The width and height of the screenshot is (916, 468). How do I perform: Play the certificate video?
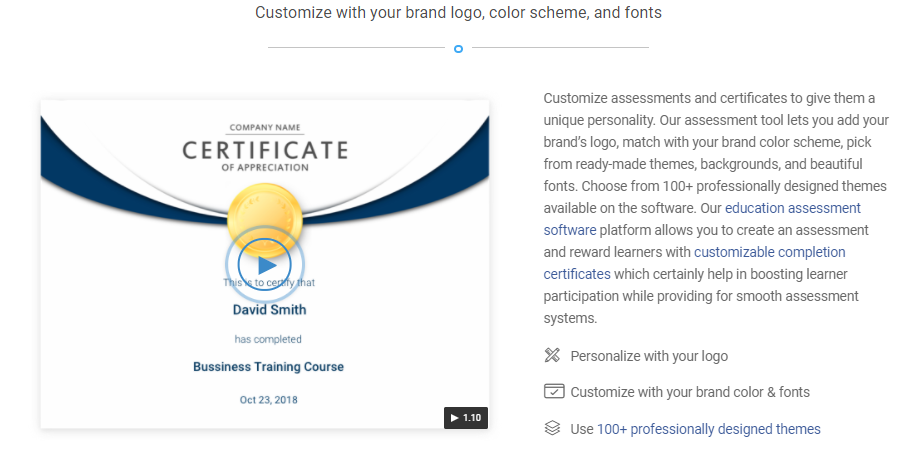coord(265,265)
